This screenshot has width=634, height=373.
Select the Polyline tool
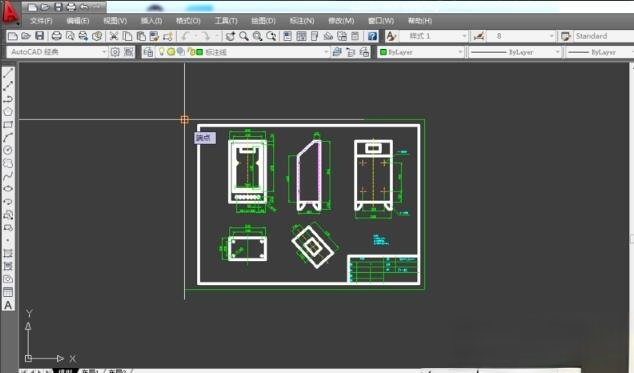point(8,99)
